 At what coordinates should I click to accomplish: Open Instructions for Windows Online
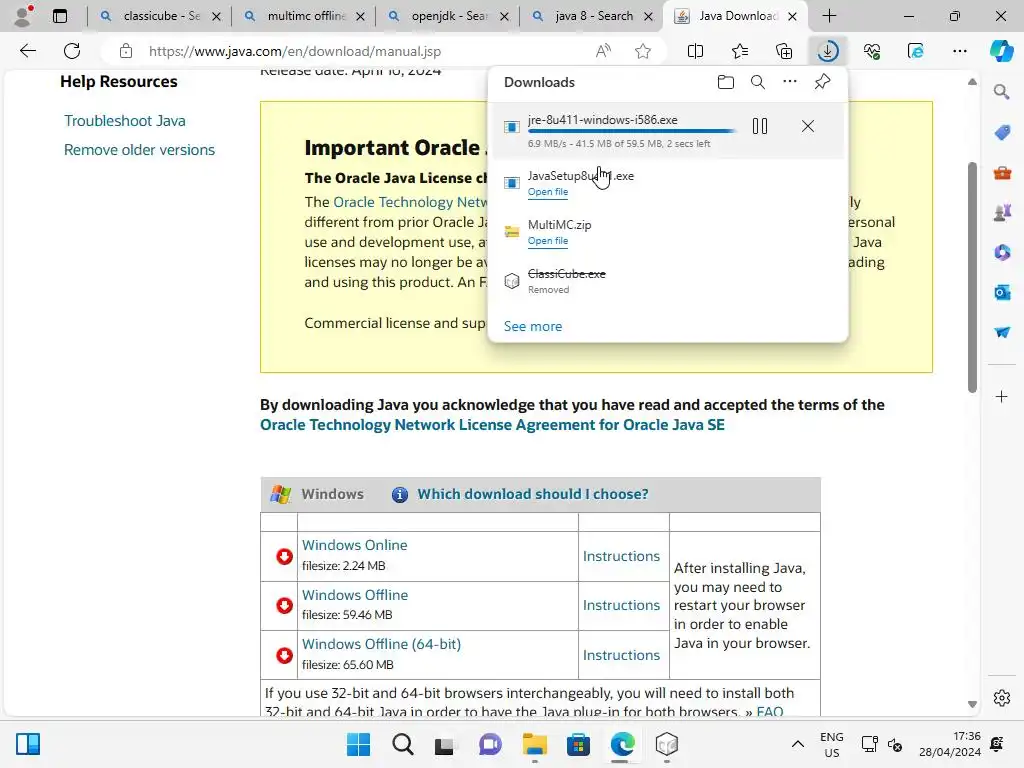(621, 556)
